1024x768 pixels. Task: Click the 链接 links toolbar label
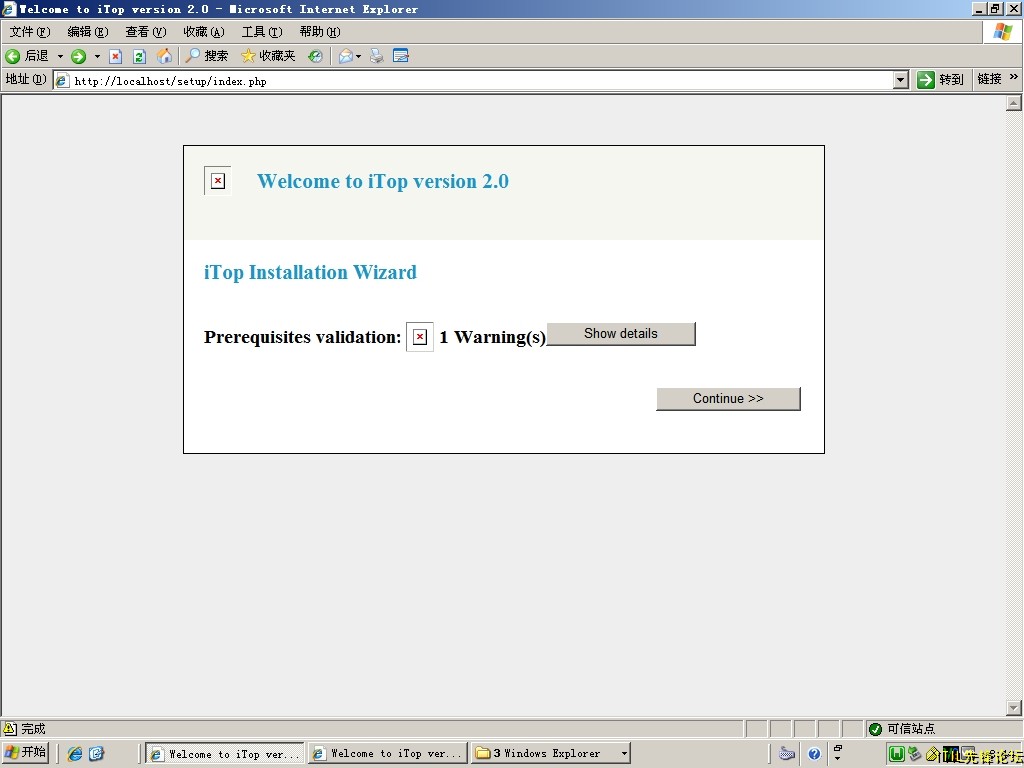coord(989,79)
